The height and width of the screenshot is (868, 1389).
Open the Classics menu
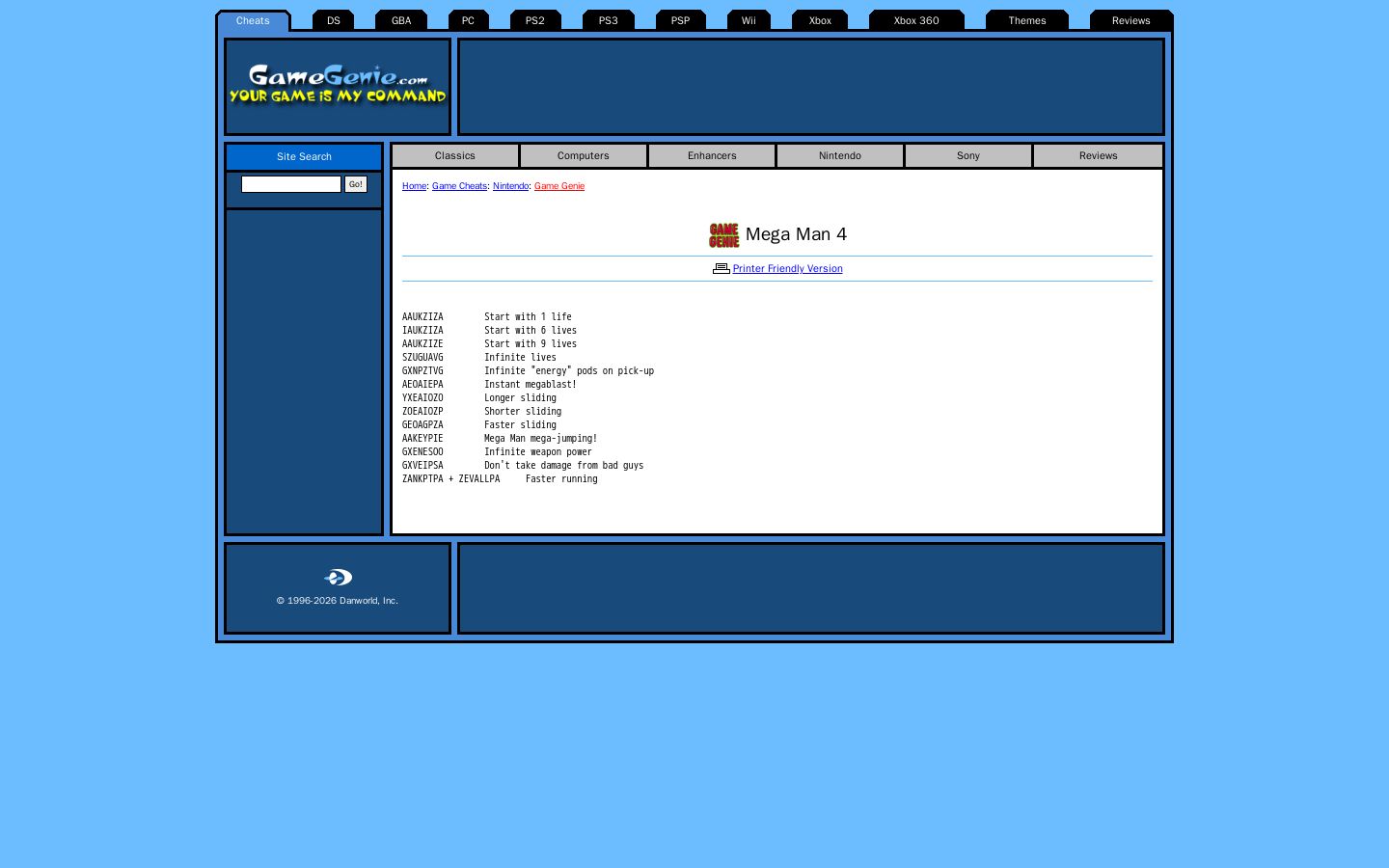coord(455,156)
